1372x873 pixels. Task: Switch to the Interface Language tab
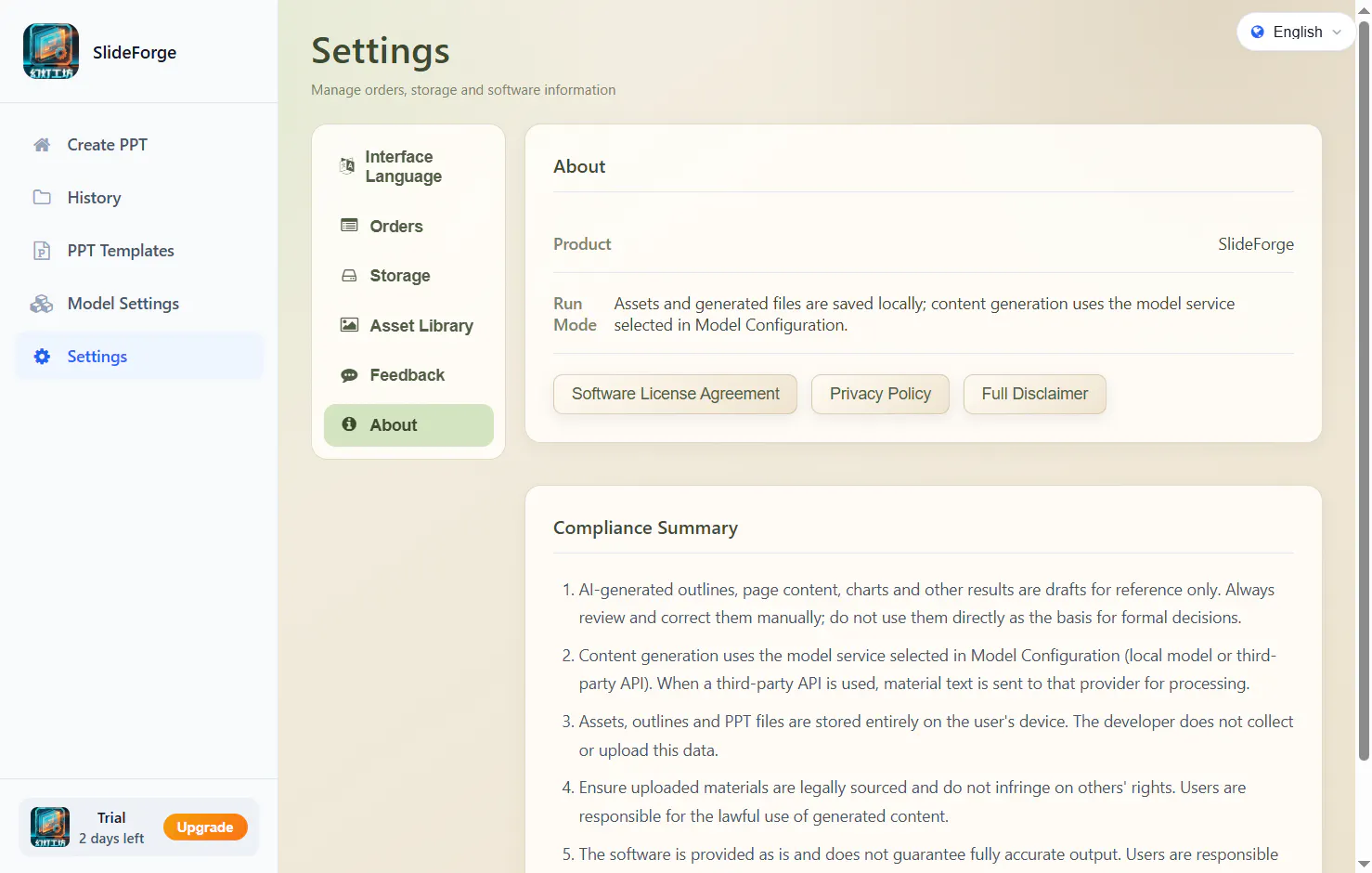(408, 166)
